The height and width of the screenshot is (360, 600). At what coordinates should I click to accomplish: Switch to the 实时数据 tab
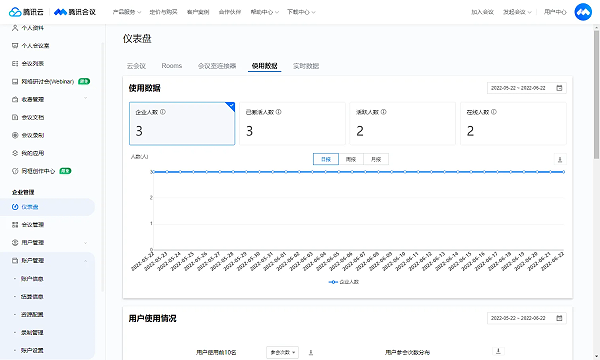(x=306, y=66)
